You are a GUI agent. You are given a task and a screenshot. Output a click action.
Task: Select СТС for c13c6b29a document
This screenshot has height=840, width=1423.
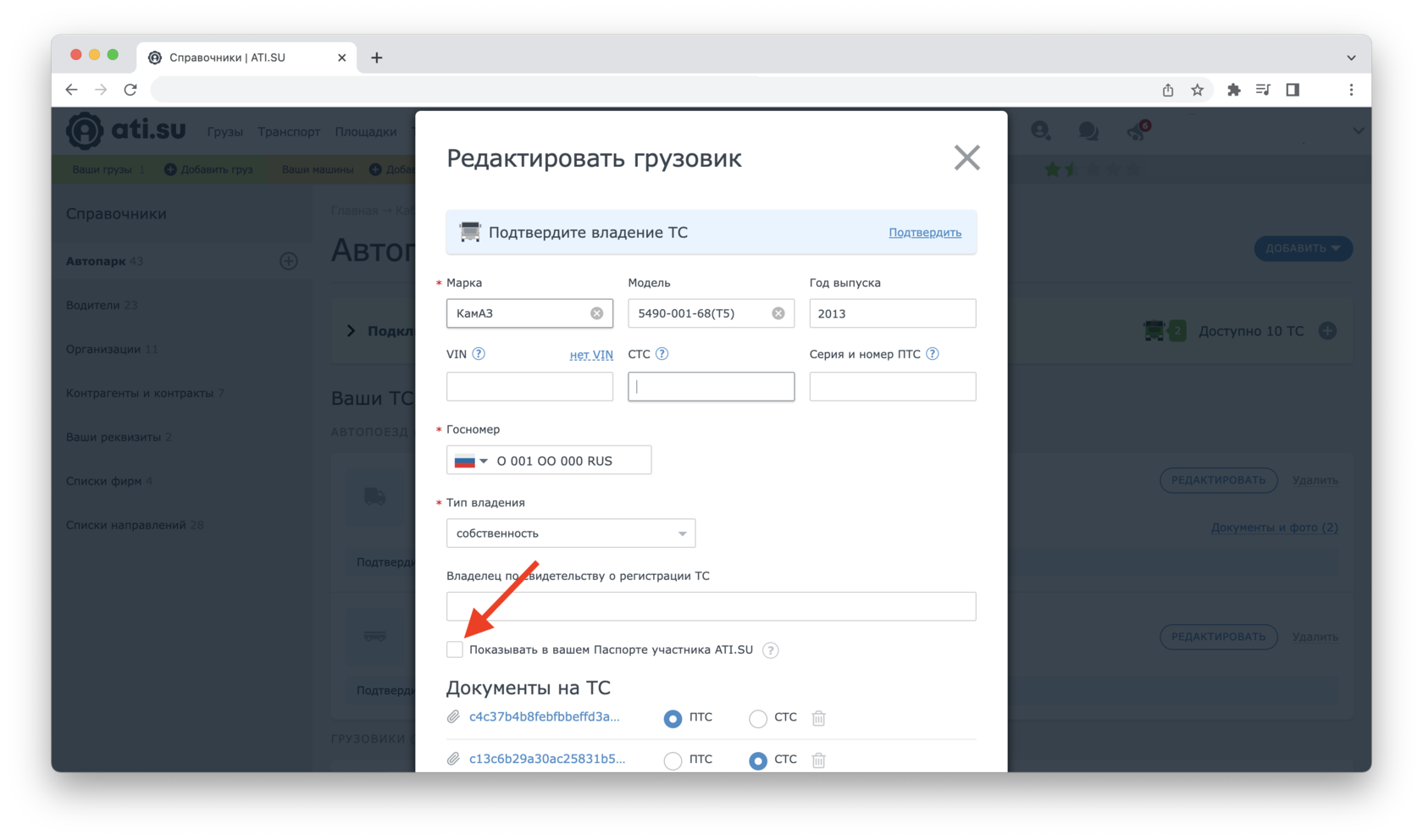[x=758, y=760]
